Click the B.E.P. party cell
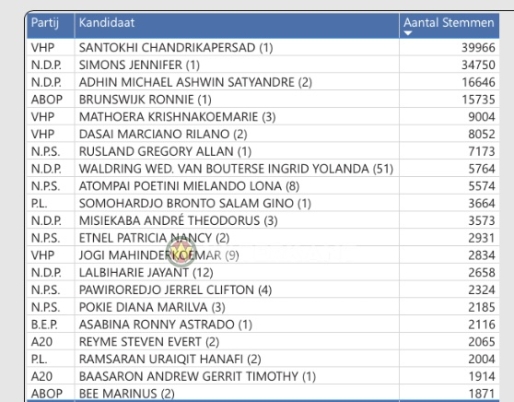 click(x=44, y=325)
